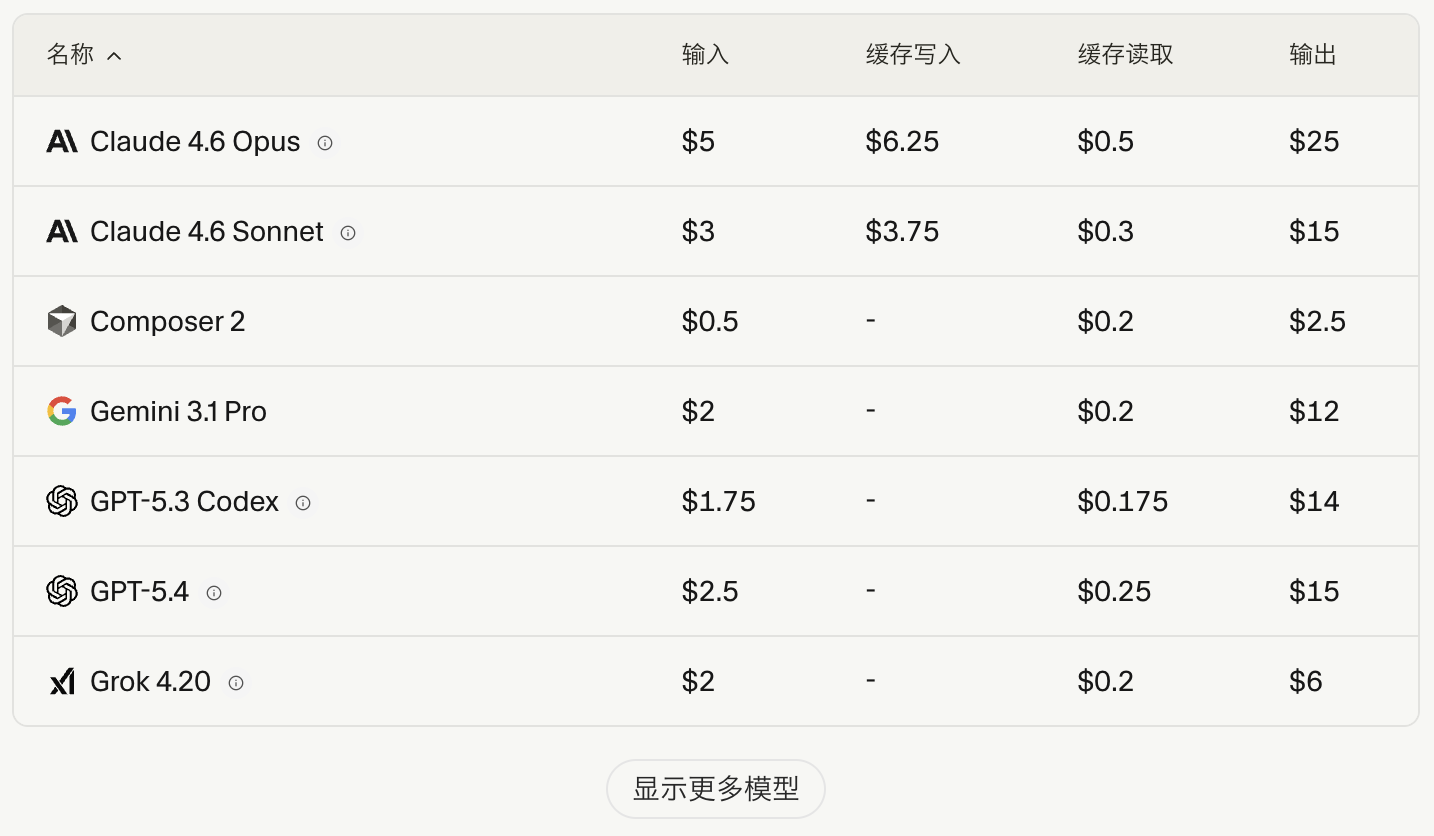Click the info icon next to GPT-5.4
The image size is (1434, 836).
pyautogui.click(x=214, y=593)
